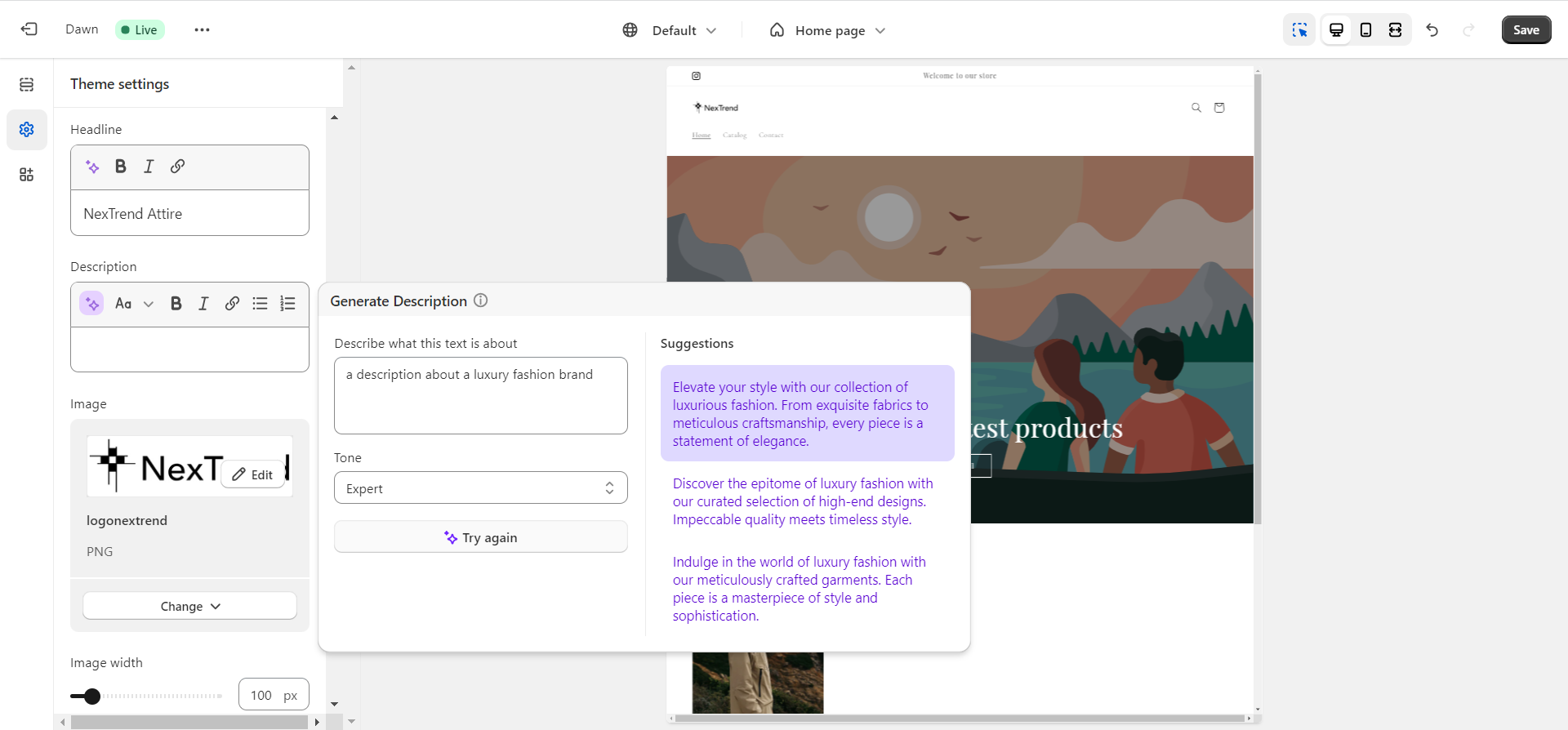Click the logonextrend file name
The width and height of the screenshot is (1568, 730).
pyautogui.click(x=127, y=520)
